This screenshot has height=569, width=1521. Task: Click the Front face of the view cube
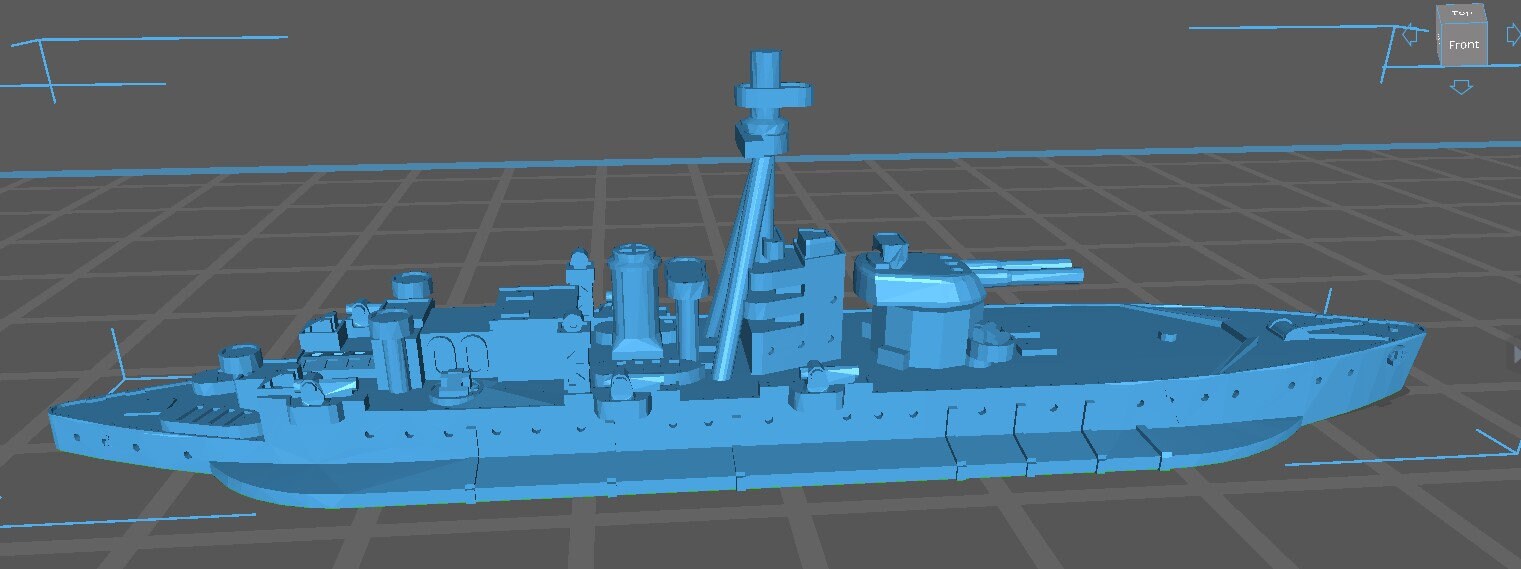(x=1462, y=45)
